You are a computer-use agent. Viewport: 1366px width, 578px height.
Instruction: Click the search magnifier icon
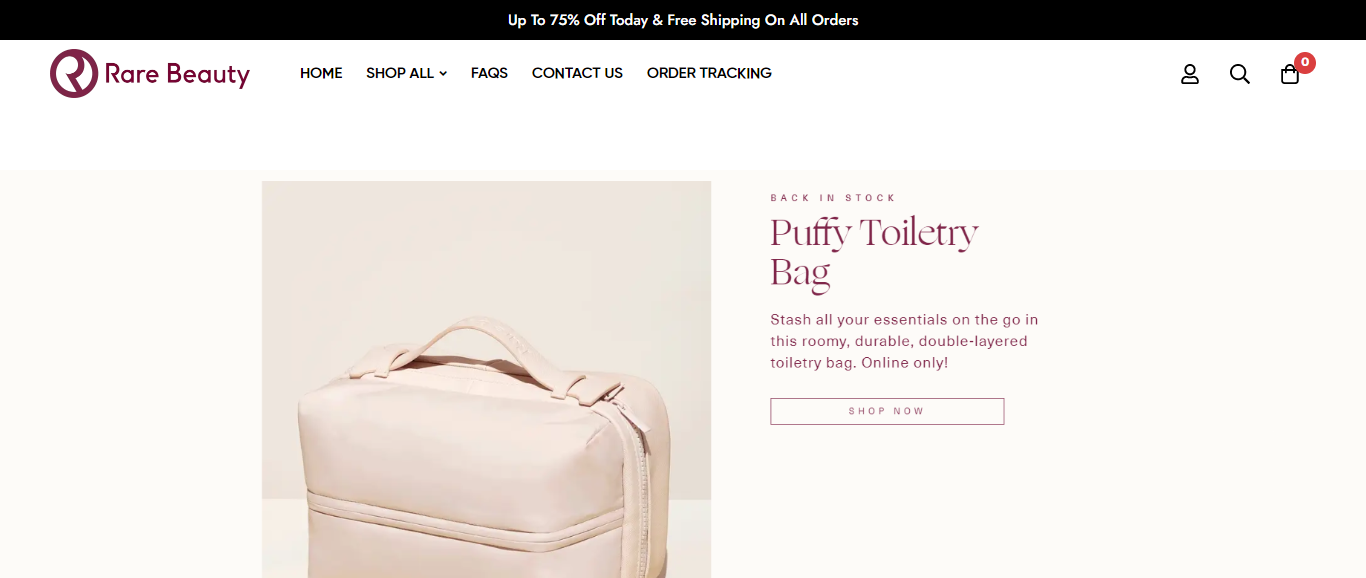coord(1240,74)
